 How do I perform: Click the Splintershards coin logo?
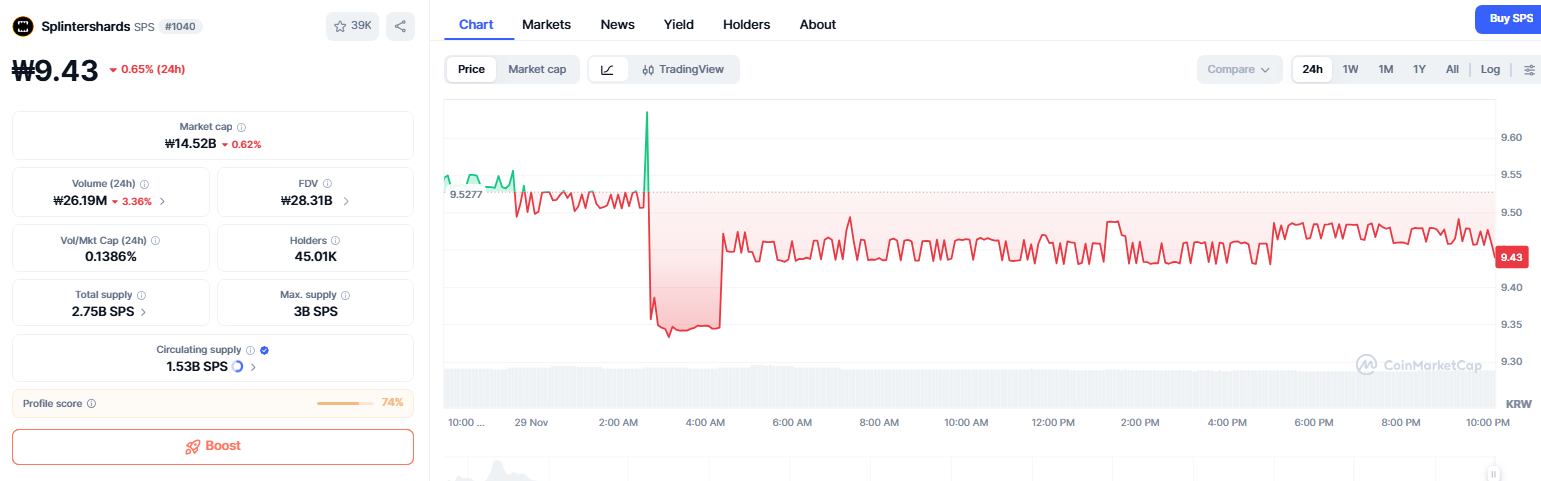[x=23, y=26]
